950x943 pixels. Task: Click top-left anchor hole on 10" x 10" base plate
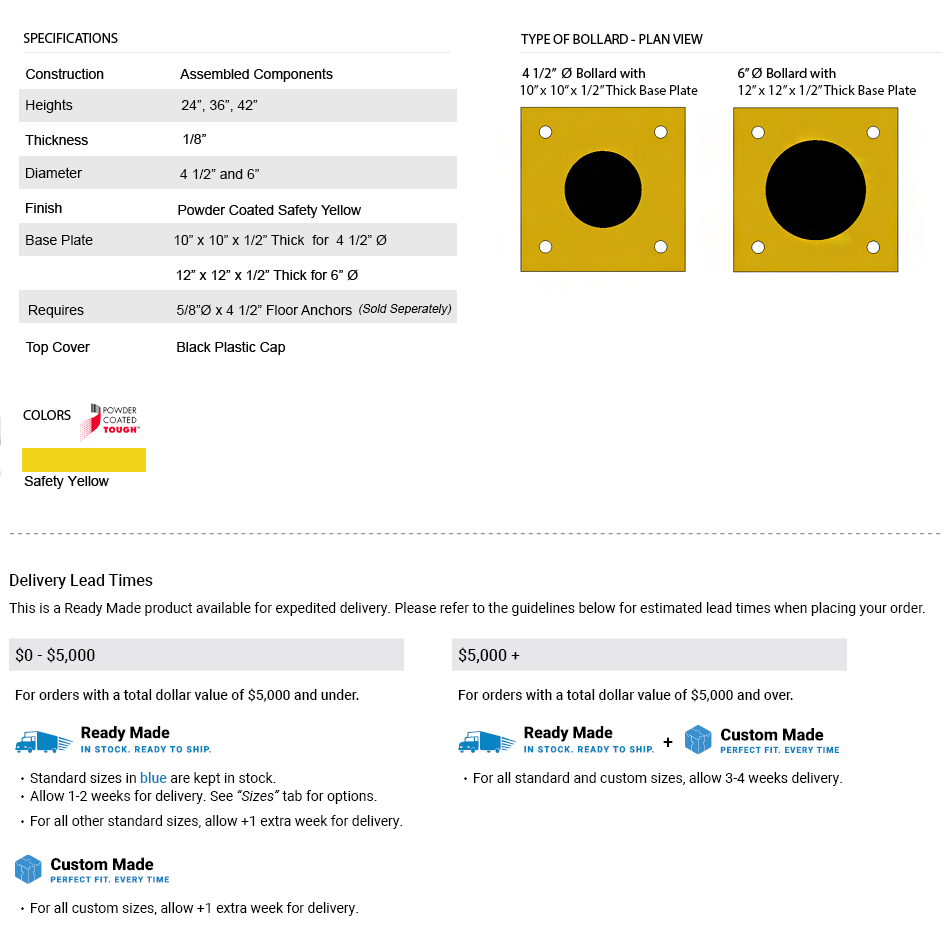click(x=545, y=132)
